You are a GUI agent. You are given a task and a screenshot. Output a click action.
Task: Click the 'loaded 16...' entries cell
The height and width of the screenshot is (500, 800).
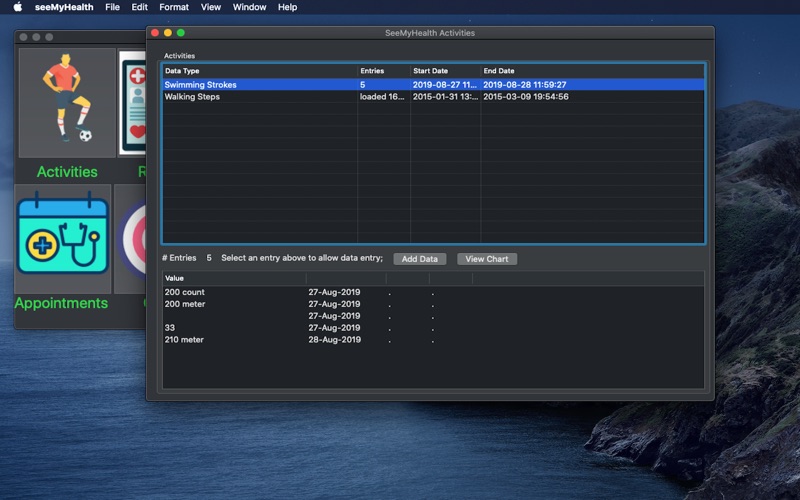coord(382,96)
